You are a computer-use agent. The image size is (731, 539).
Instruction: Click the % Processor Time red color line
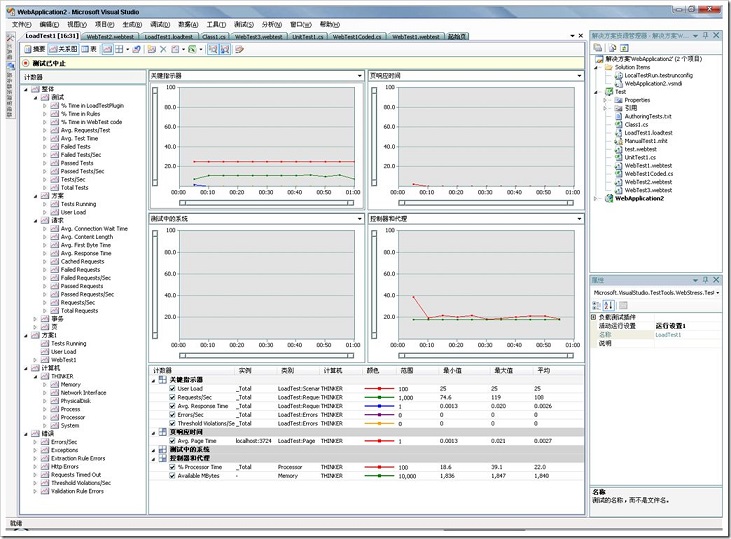point(379,467)
